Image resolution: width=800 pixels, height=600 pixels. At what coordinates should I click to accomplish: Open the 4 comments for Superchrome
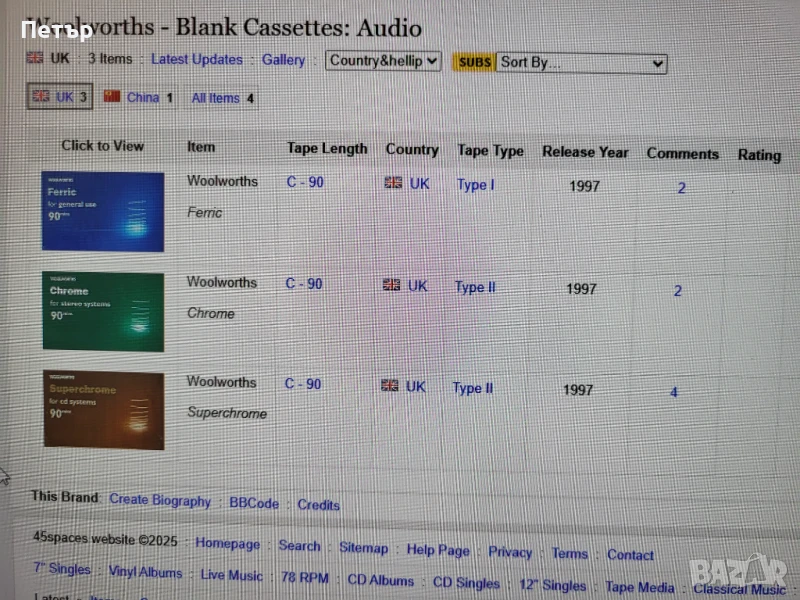click(673, 392)
